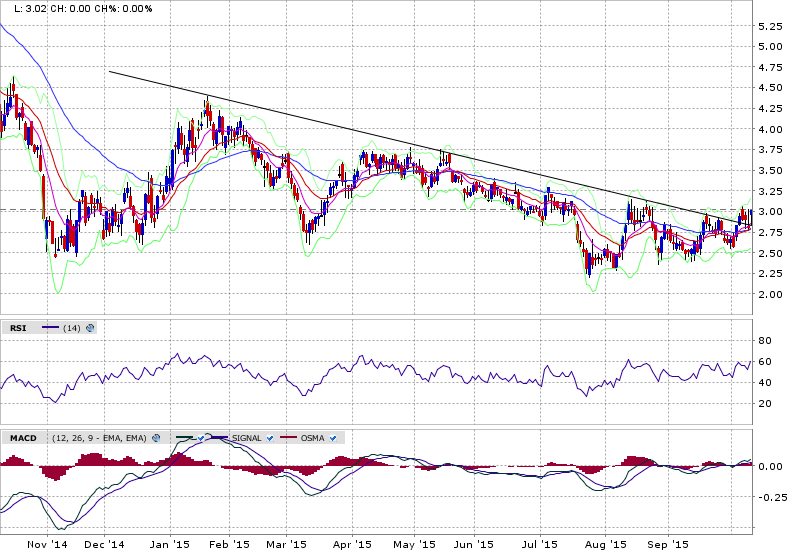Click the RSI panel title label
This screenshot has width=796, height=558.
pos(18,327)
